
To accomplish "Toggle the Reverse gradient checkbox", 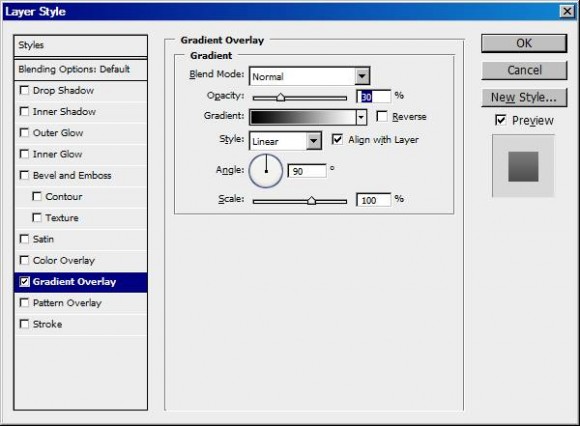I will click(x=382, y=116).
